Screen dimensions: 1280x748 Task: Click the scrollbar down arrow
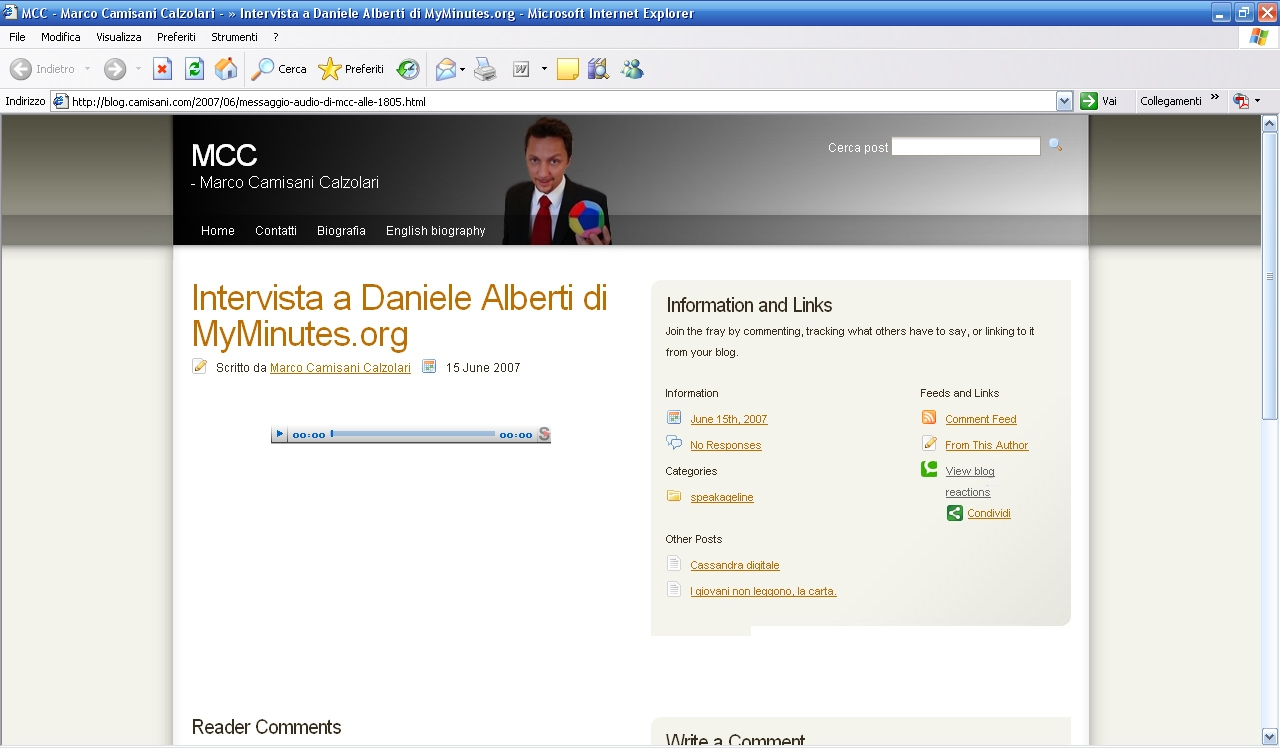pos(1270,736)
